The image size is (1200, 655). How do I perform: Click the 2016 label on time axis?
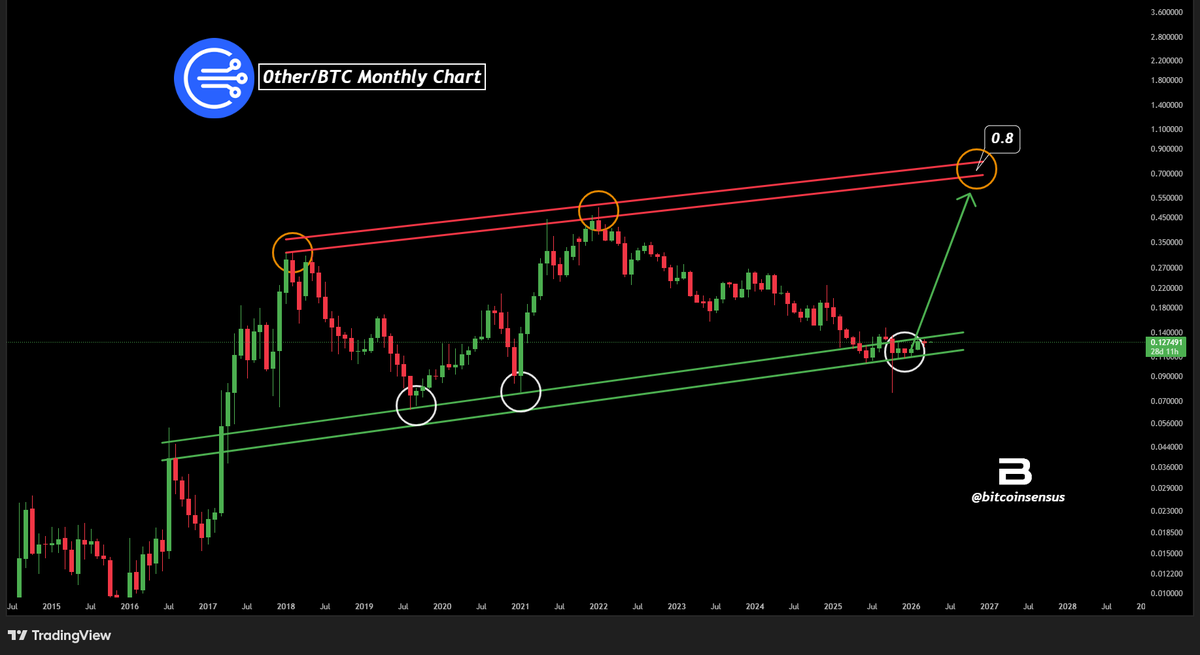click(x=129, y=606)
